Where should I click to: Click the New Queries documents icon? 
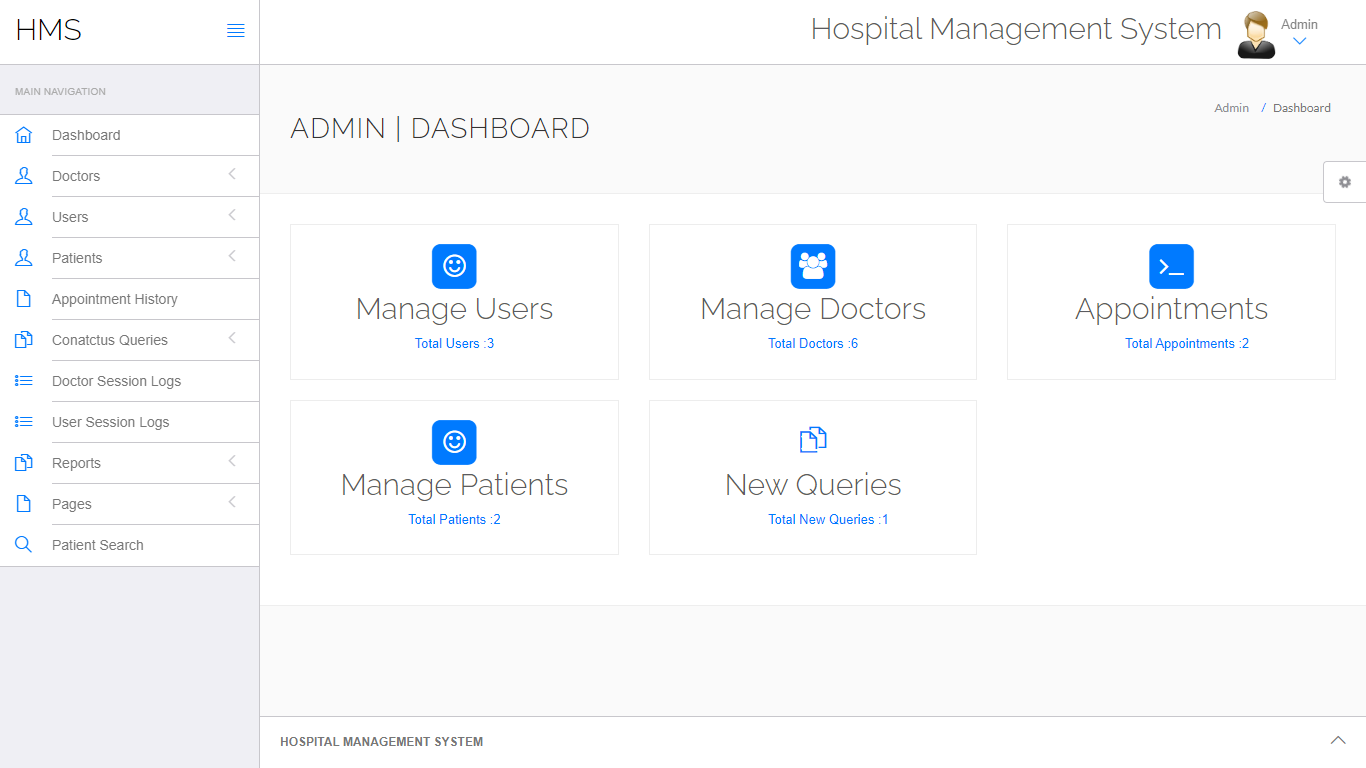point(813,440)
